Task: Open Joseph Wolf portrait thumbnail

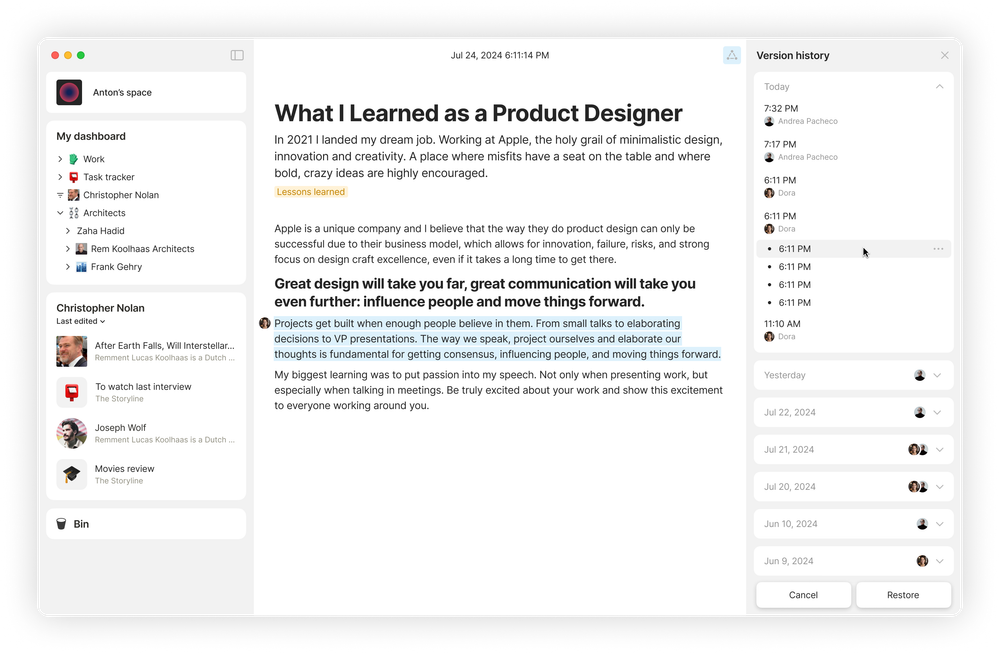Action: [71, 433]
